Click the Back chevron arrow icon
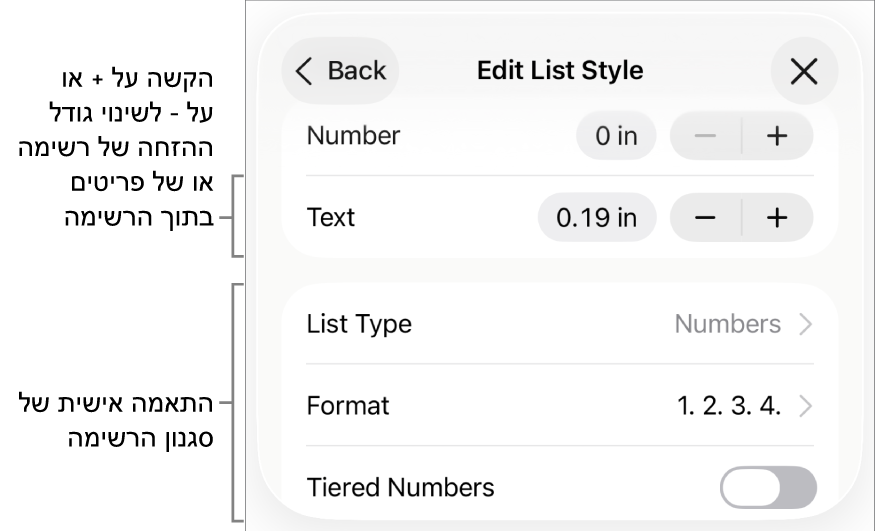Image resolution: width=876 pixels, height=531 pixels. [305, 71]
